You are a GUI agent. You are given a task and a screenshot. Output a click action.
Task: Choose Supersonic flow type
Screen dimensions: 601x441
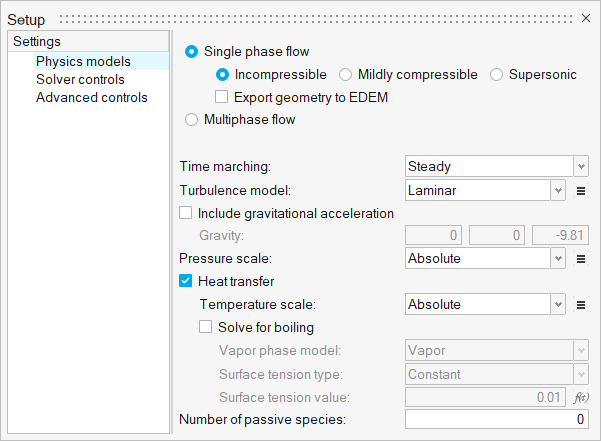coord(496,74)
